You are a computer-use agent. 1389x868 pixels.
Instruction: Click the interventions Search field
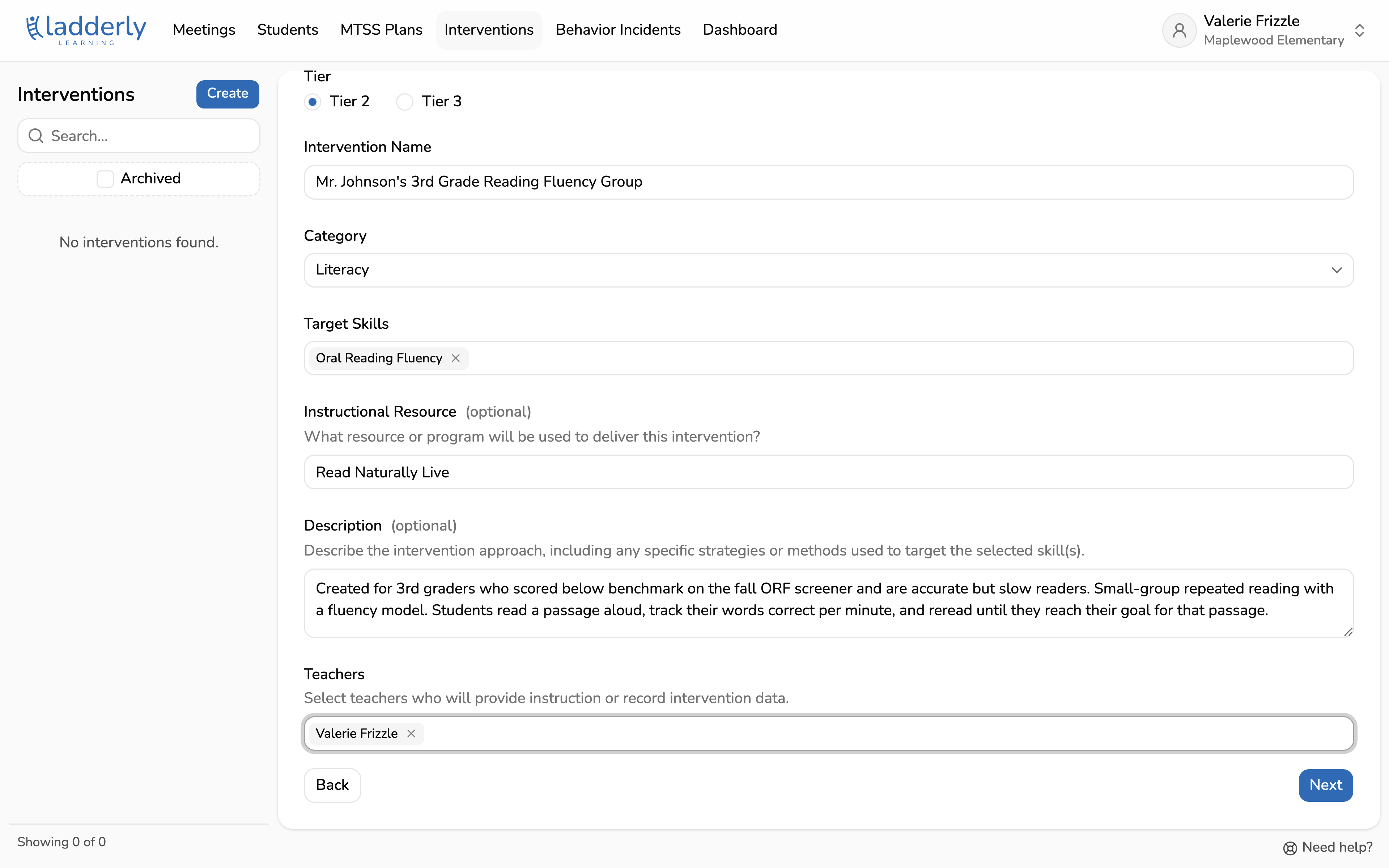pyautogui.click(x=139, y=136)
